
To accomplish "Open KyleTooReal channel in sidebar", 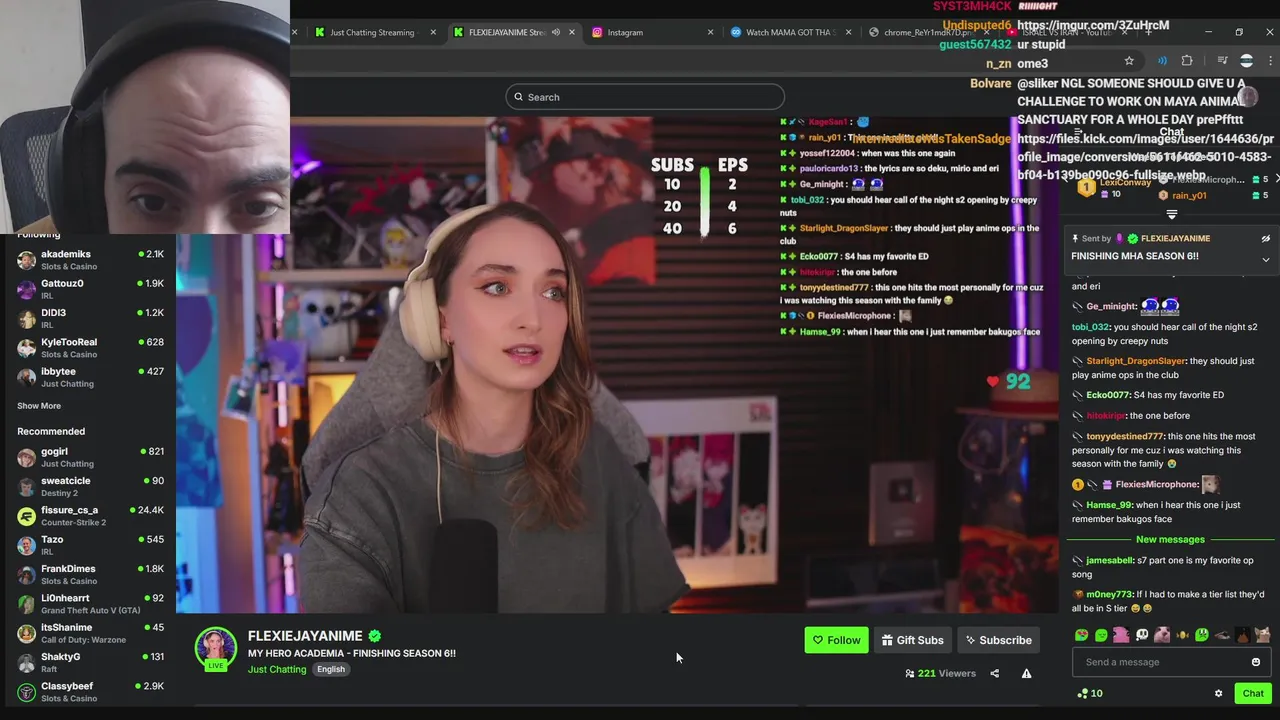I will pyautogui.click(x=90, y=348).
